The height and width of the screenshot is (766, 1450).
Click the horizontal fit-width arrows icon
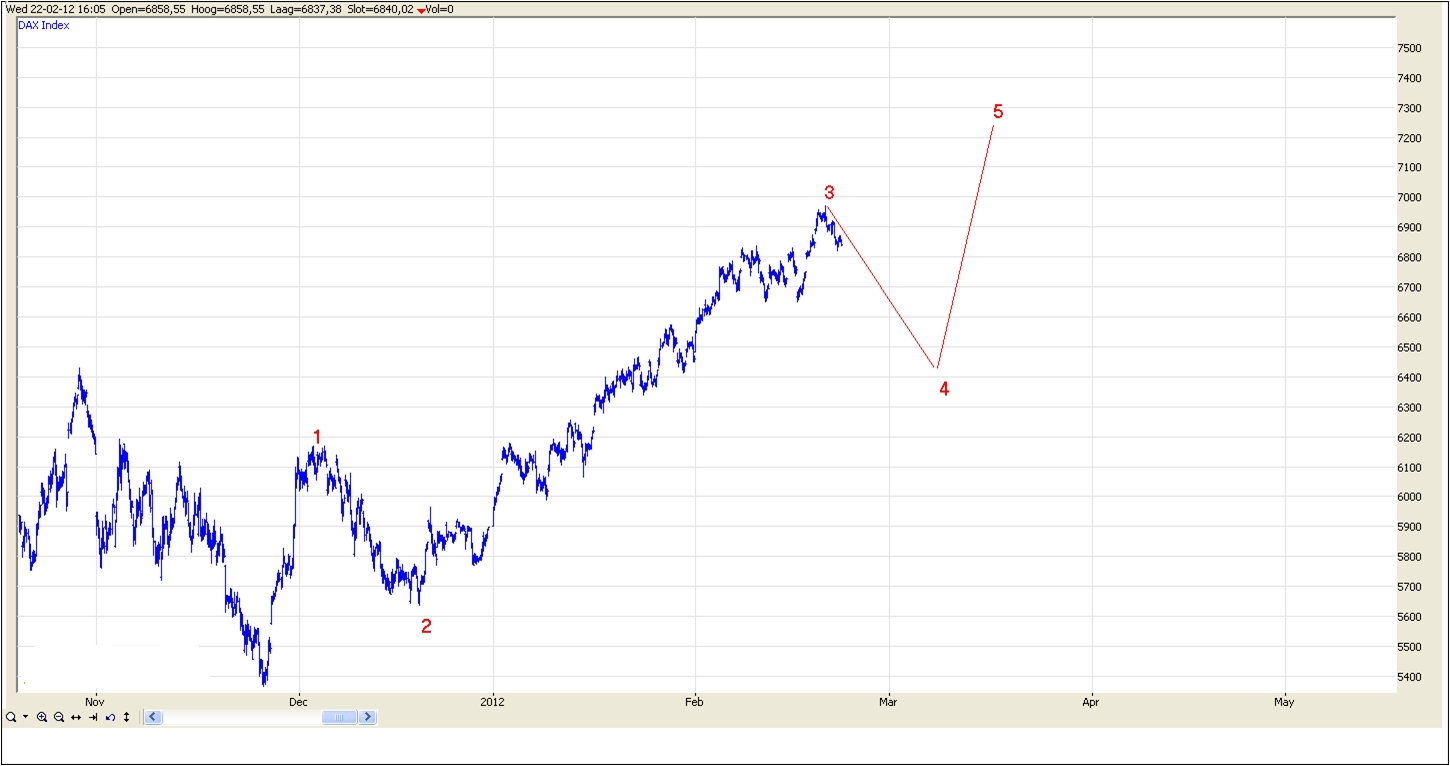pyautogui.click(x=76, y=717)
